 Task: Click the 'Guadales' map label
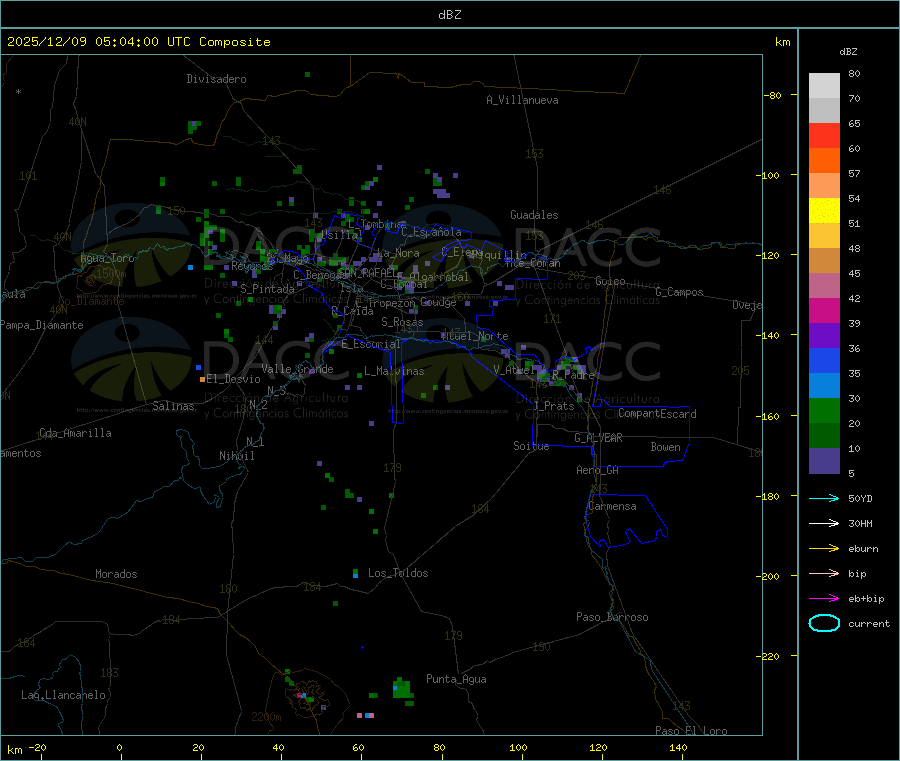(x=534, y=215)
